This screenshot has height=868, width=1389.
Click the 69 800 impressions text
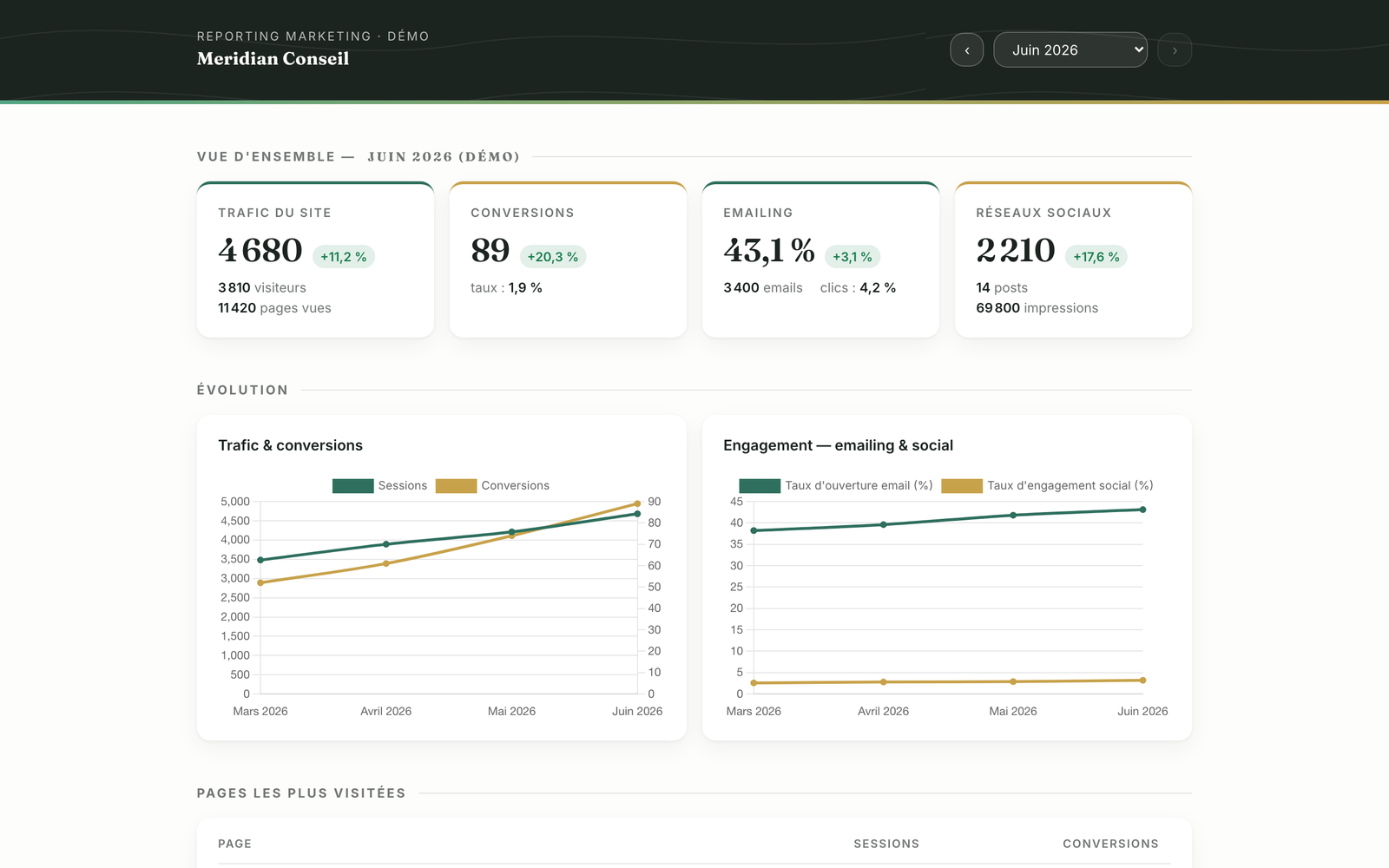[x=1037, y=308]
